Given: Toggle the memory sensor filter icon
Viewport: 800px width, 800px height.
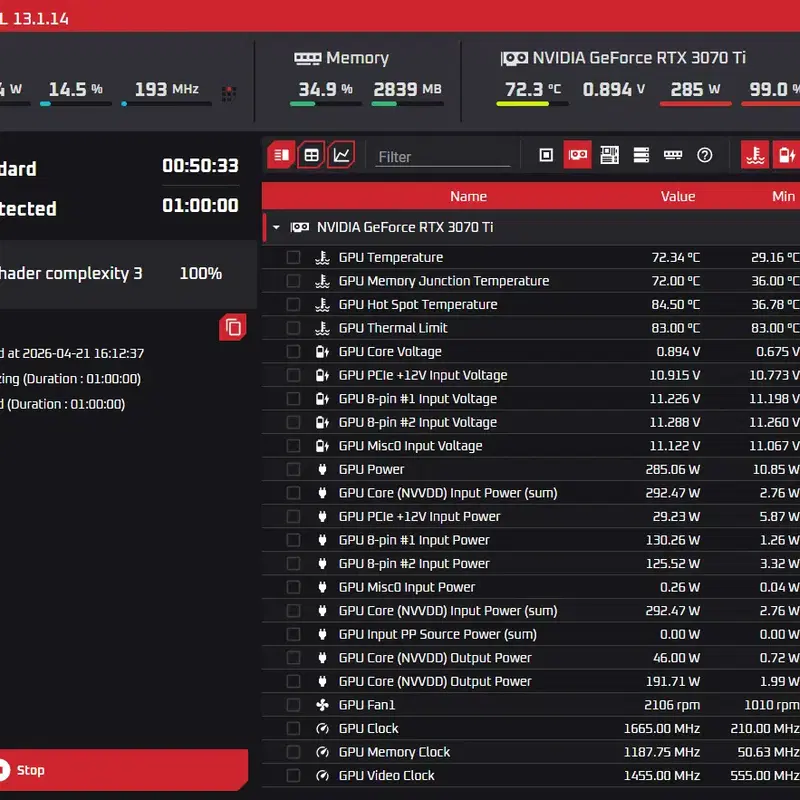Looking at the screenshot, I should click(672, 155).
